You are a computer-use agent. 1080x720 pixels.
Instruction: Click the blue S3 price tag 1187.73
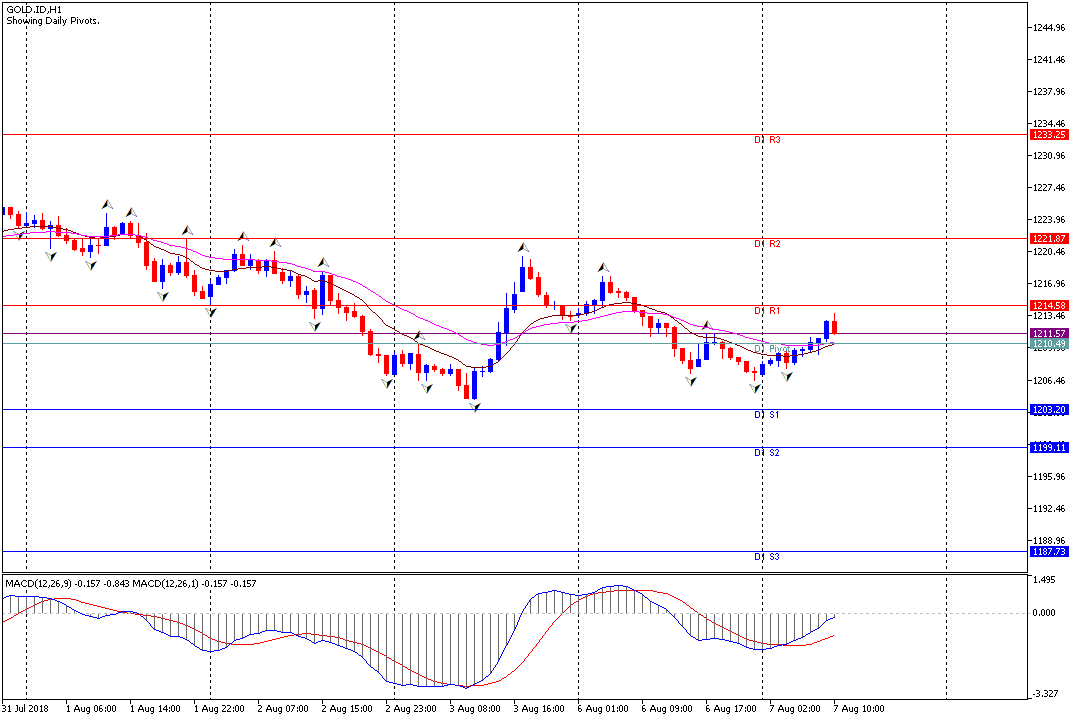pos(1049,551)
